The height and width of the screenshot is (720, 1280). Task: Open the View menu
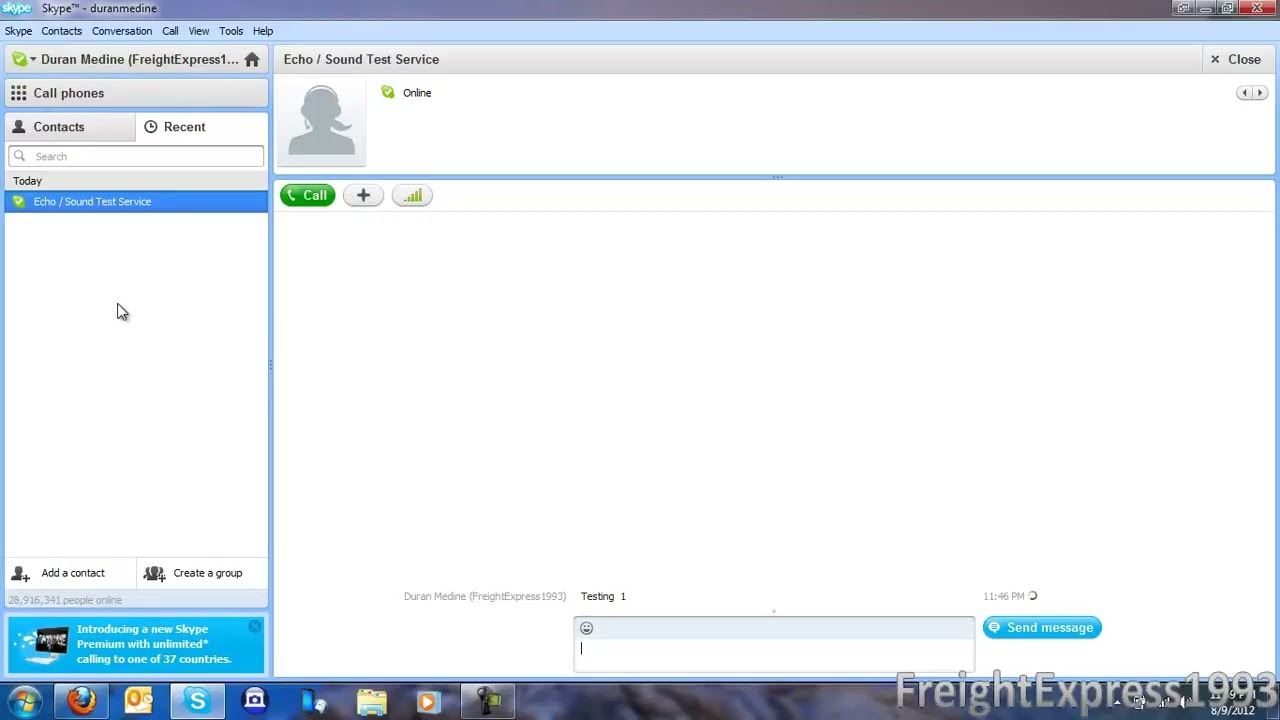199,31
